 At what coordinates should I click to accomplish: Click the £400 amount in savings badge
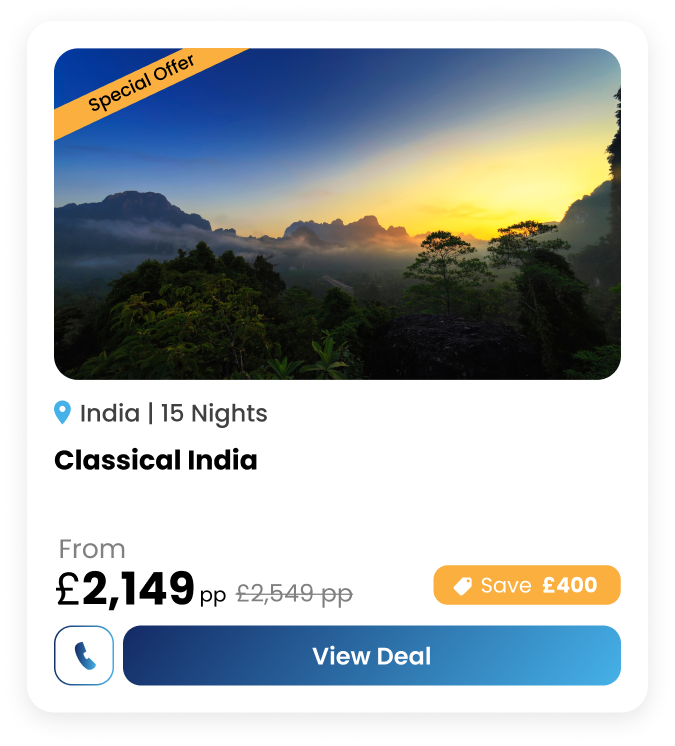pyautogui.click(x=569, y=585)
